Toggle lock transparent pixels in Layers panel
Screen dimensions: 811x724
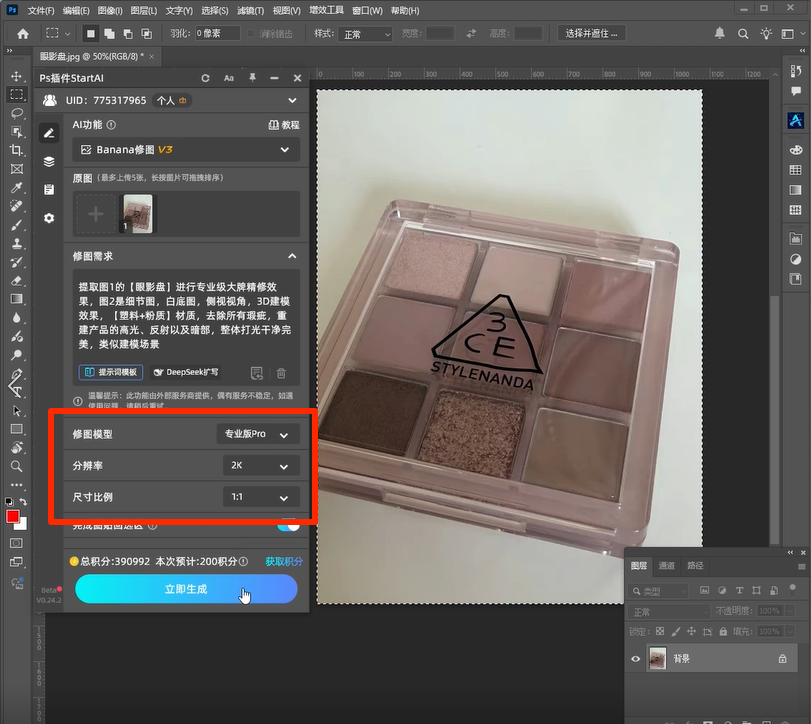click(660, 631)
